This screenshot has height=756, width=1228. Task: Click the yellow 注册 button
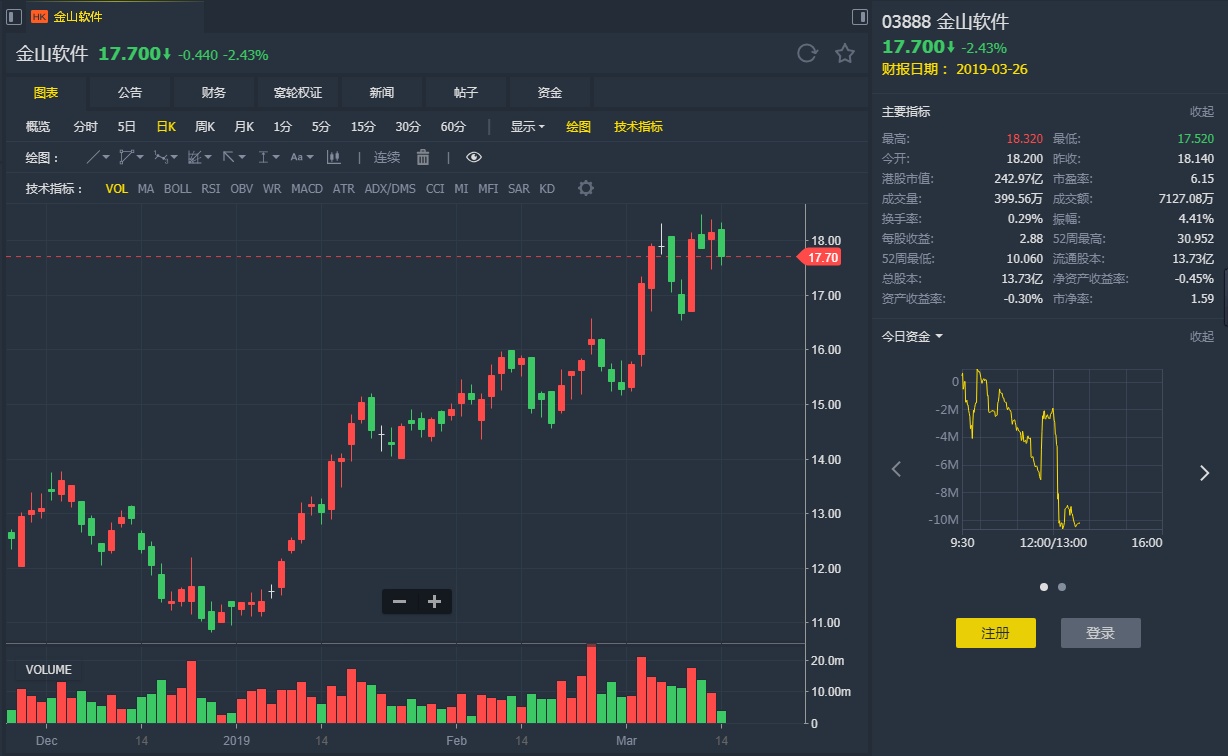(x=995, y=633)
